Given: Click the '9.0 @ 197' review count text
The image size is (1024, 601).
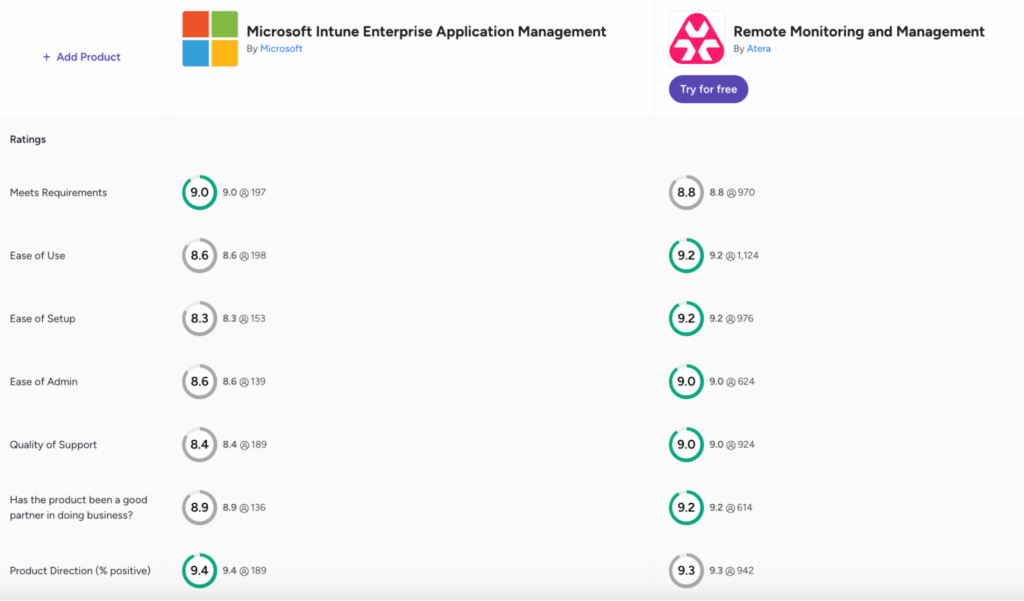Looking at the screenshot, I should pos(244,193).
